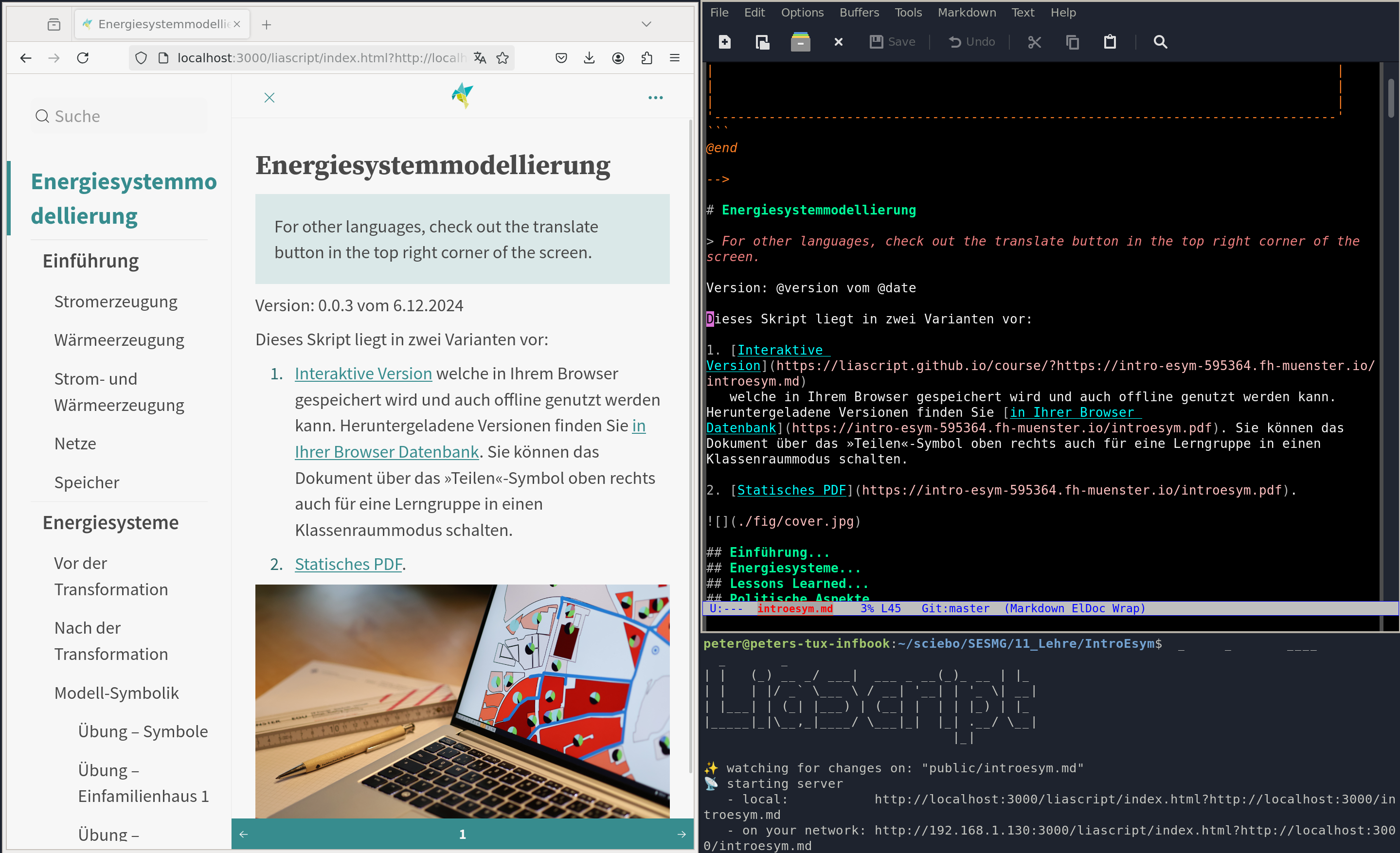The height and width of the screenshot is (853, 1400).
Task: Click the Suche search field
Action: click(119, 116)
